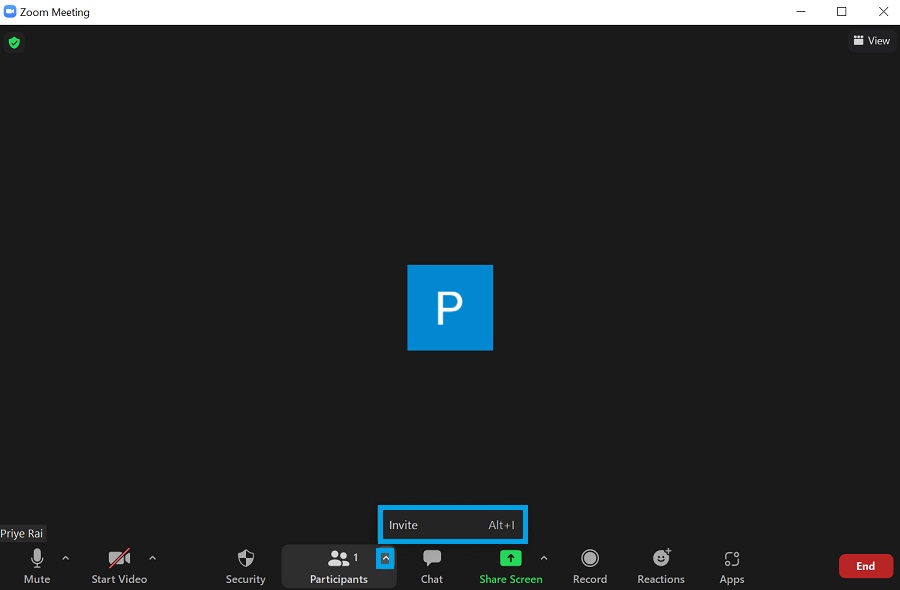The image size is (900, 590).
Task: Click the green encryption shield icon
Action: [x=13, y=43]
